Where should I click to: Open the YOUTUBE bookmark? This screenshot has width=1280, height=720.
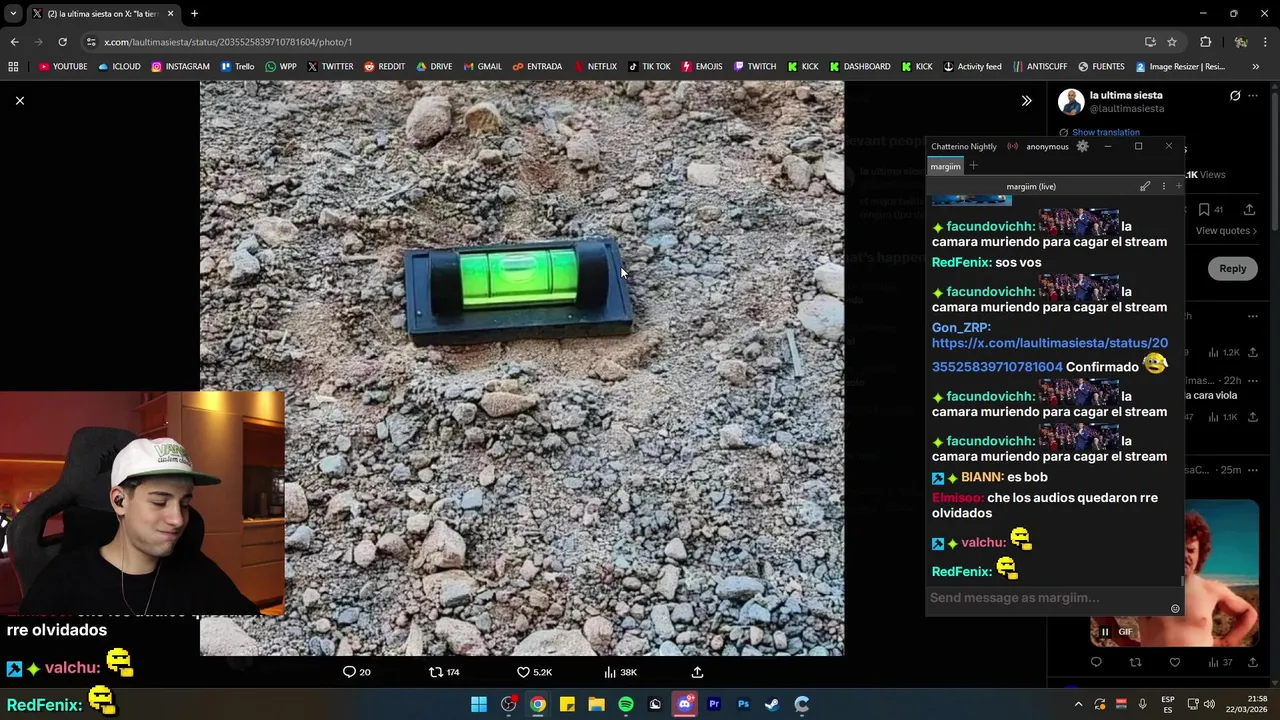63,66
